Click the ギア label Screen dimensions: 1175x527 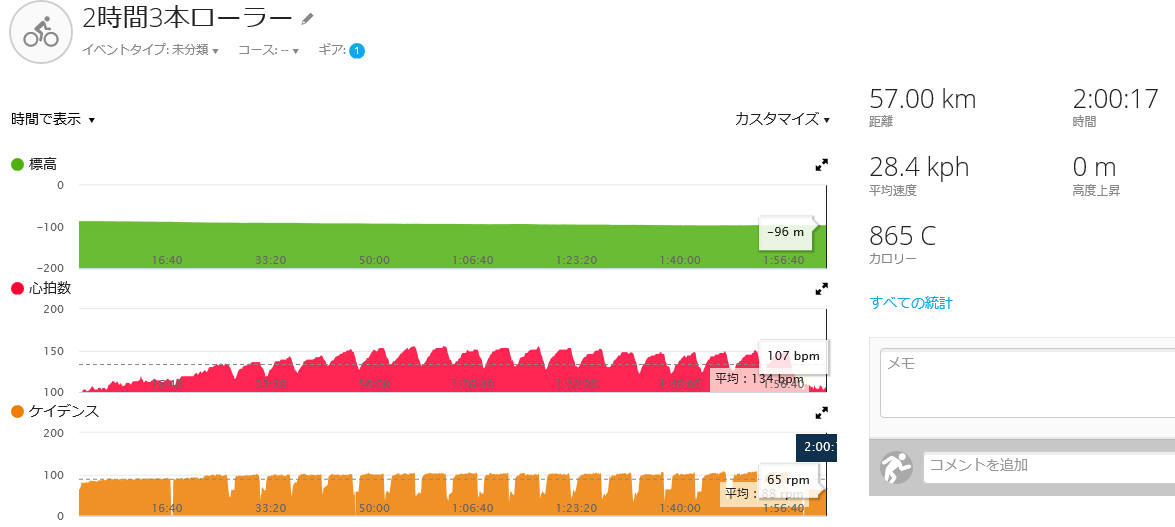pos(331,50)
